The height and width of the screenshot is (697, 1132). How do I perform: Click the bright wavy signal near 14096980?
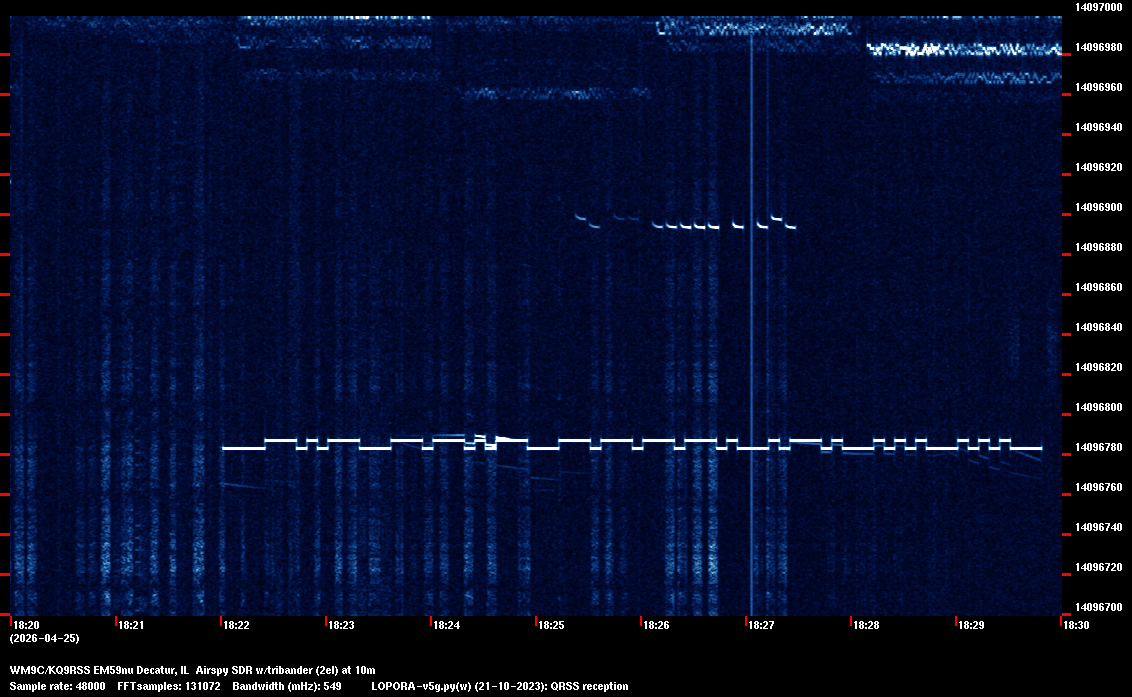tap(964, 50)
